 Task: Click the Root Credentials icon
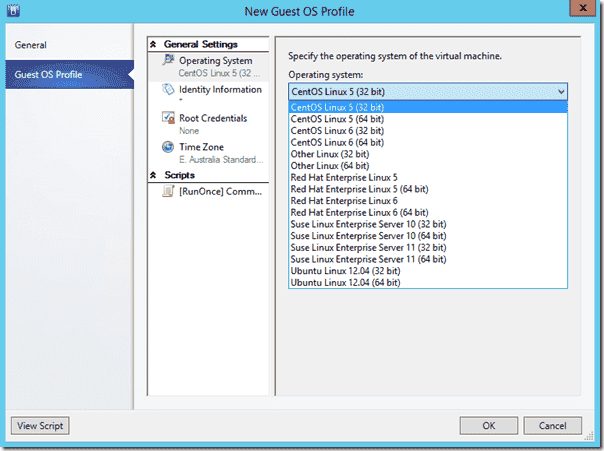pyautogui.click(x=168, y=117)
